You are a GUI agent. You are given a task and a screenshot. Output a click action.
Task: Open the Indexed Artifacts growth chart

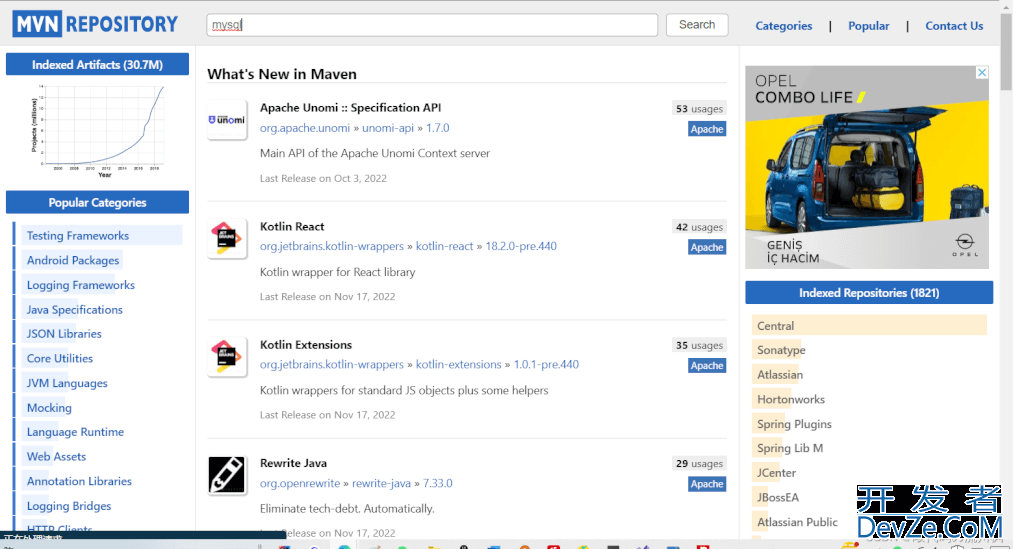point(97,130)
